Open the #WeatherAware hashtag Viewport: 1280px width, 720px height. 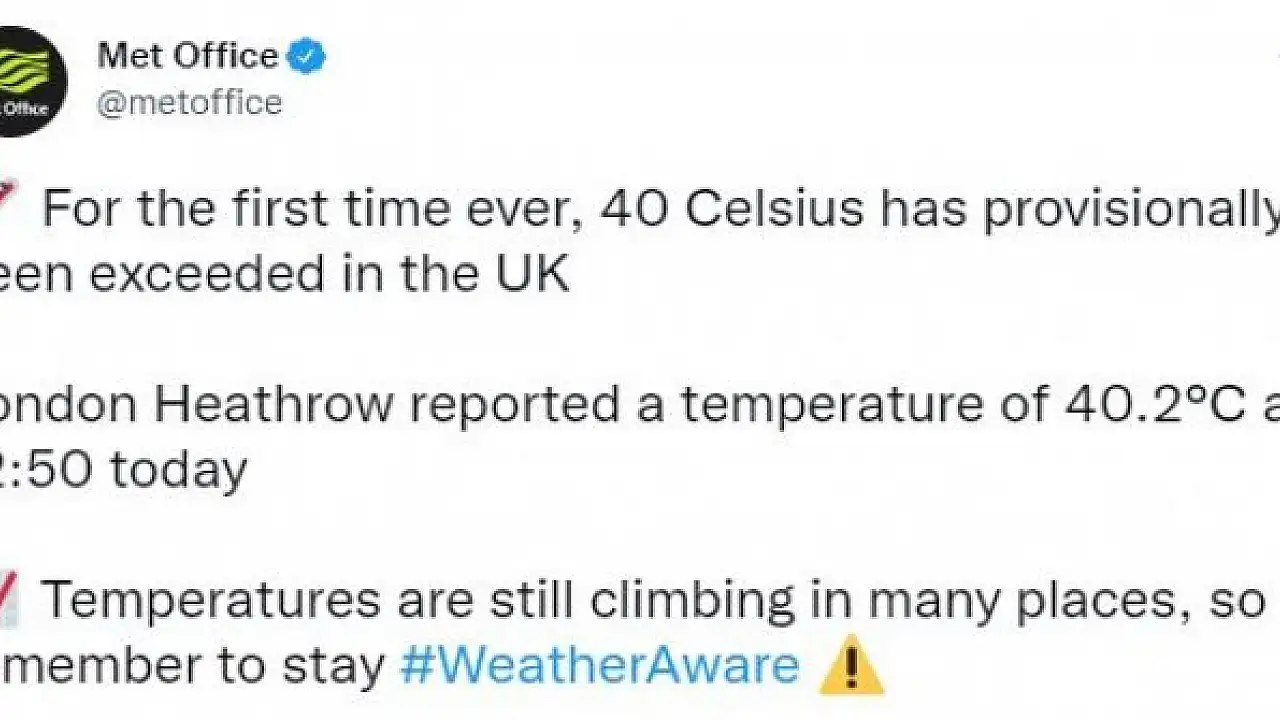(x=600, y=666)
